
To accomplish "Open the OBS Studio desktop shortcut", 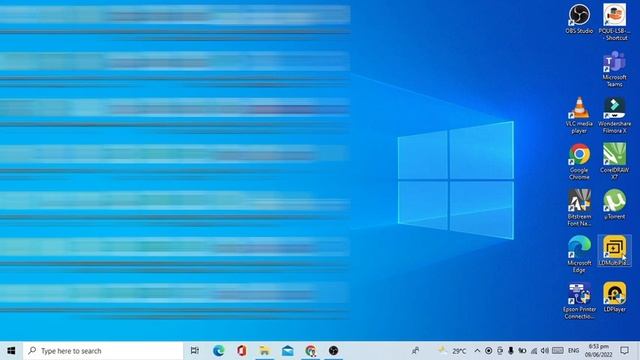I will coord(579,18).
